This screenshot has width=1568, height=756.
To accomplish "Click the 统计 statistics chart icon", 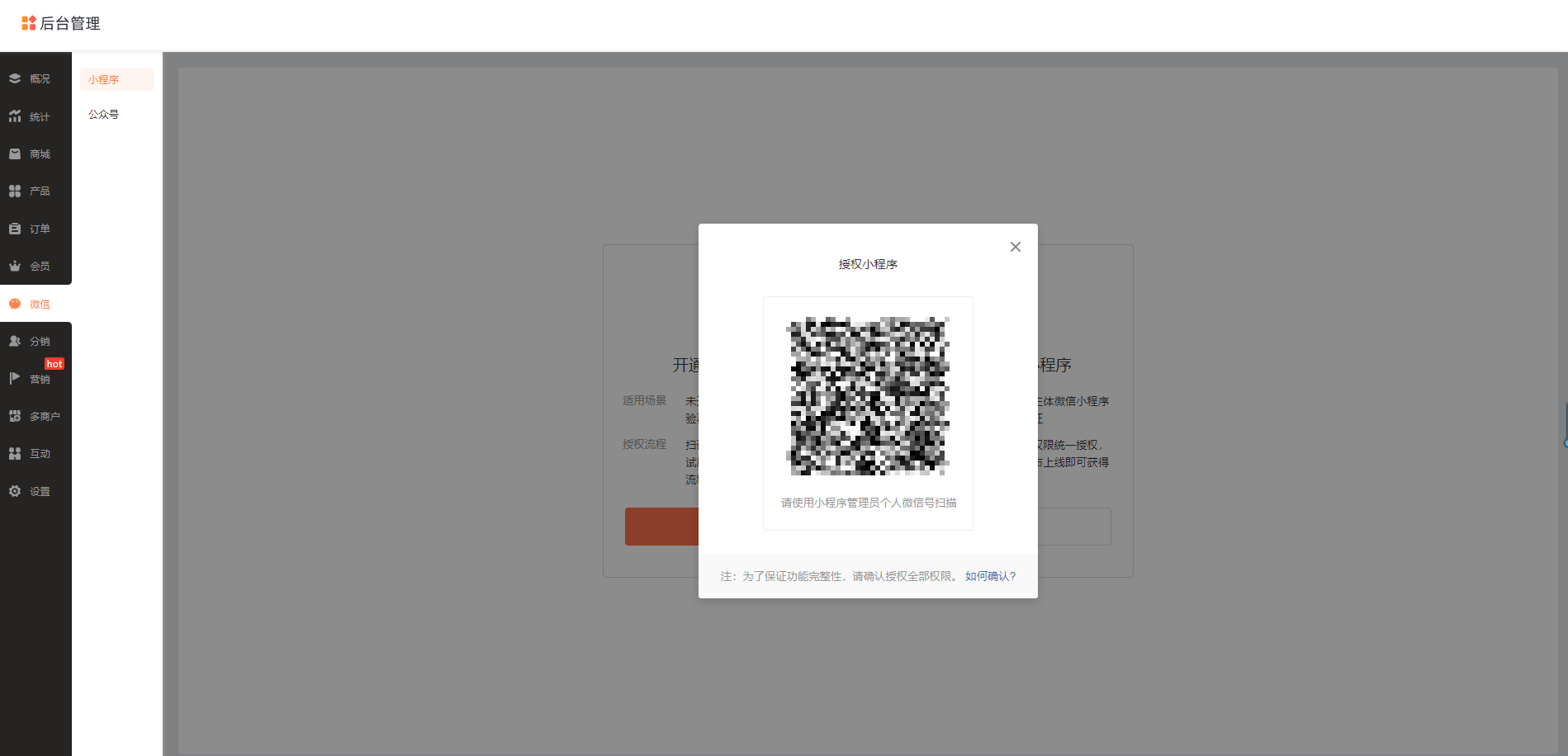I will pos(15,116).
